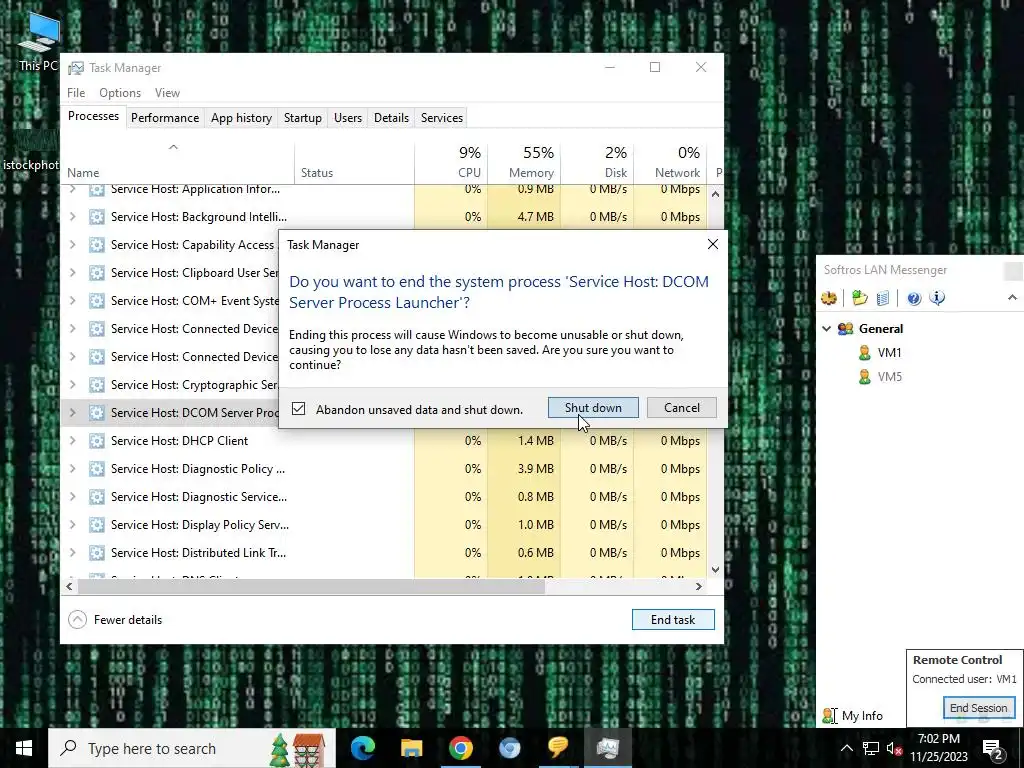Expand Service Host: COM+ Event Syste row

point(72,301)
